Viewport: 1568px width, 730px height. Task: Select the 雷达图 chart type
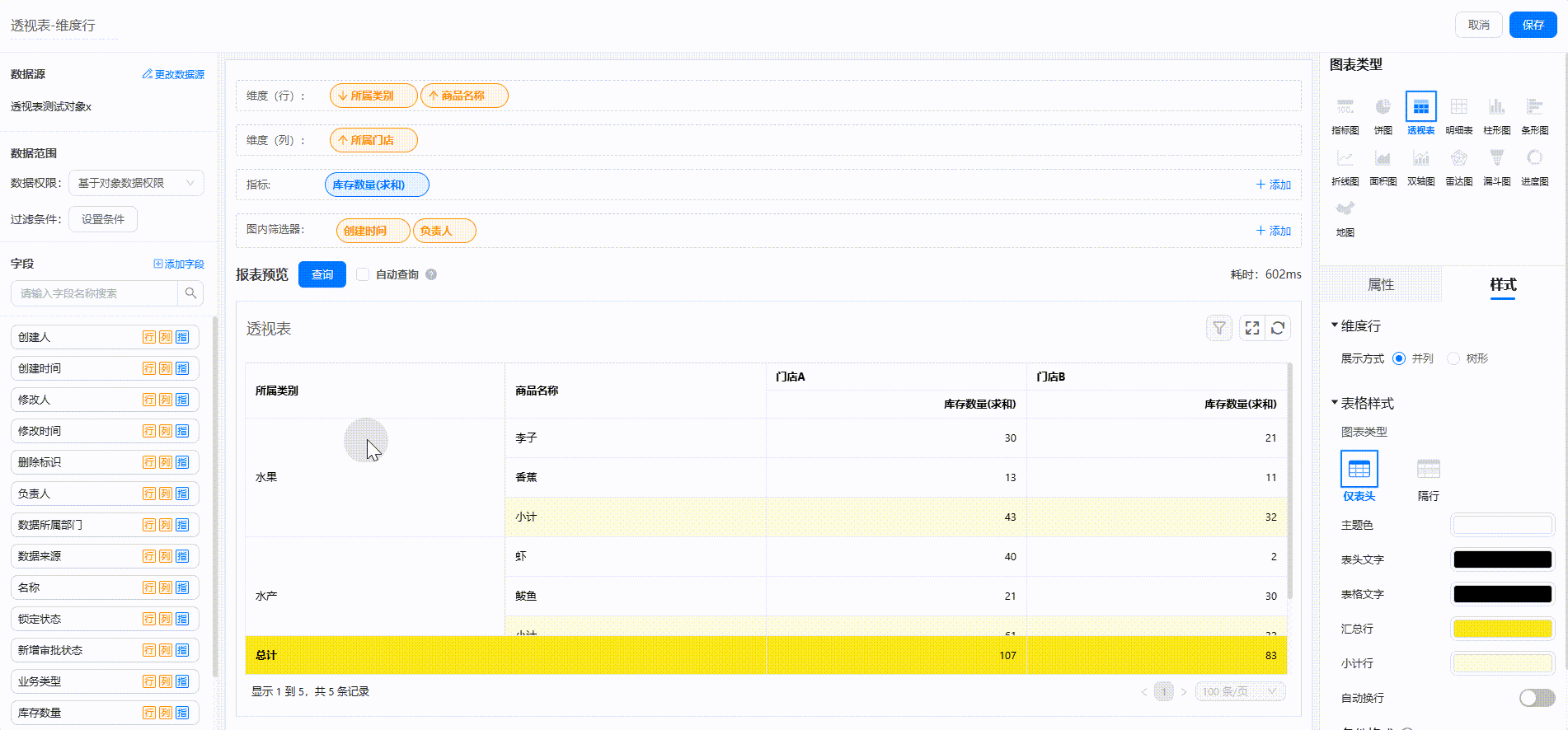click(x=1458, y=166)
